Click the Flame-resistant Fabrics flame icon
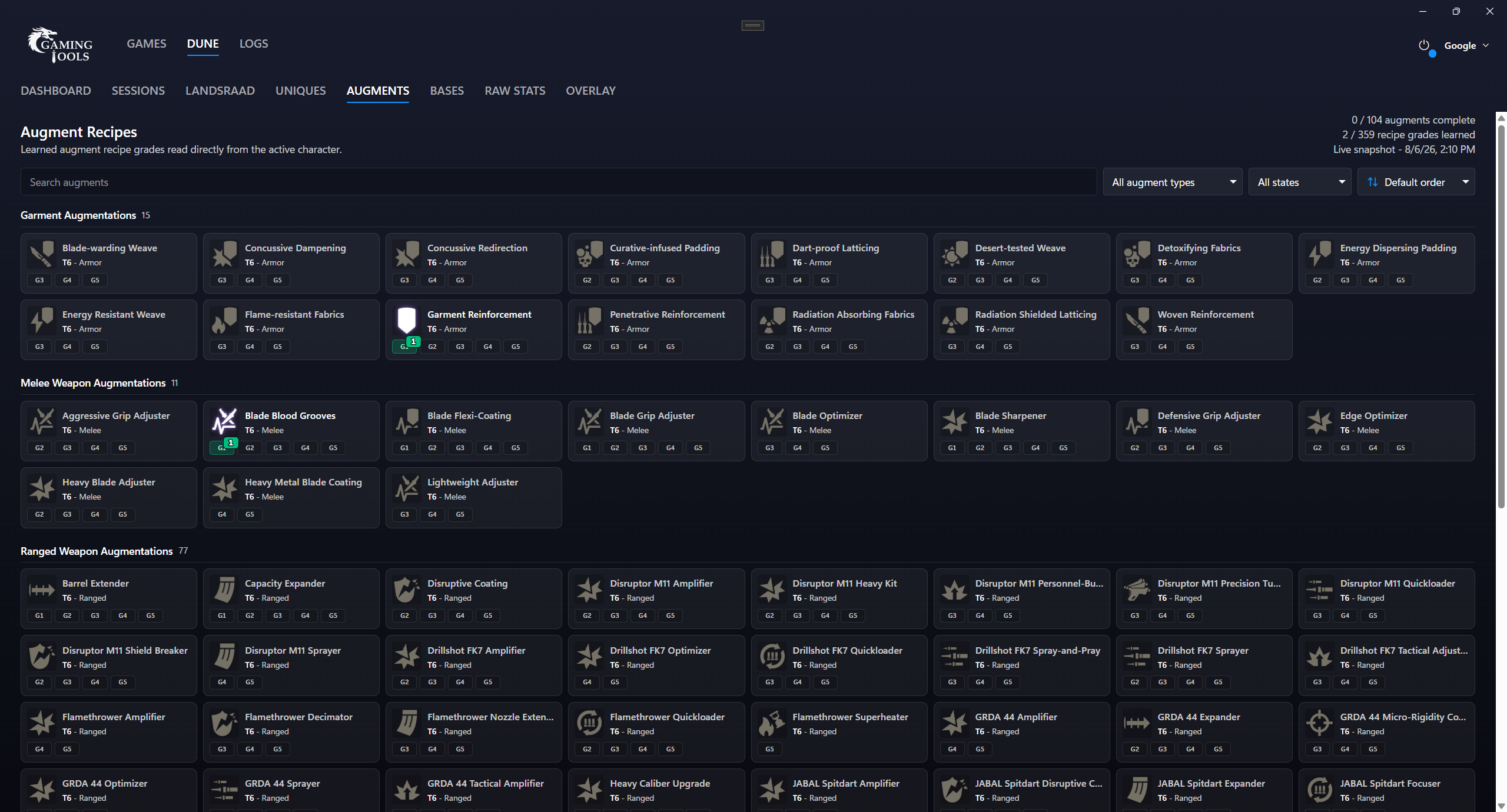Image resolution: width=1507 pixels, height=812 pixels. click(x=224, y=321)
